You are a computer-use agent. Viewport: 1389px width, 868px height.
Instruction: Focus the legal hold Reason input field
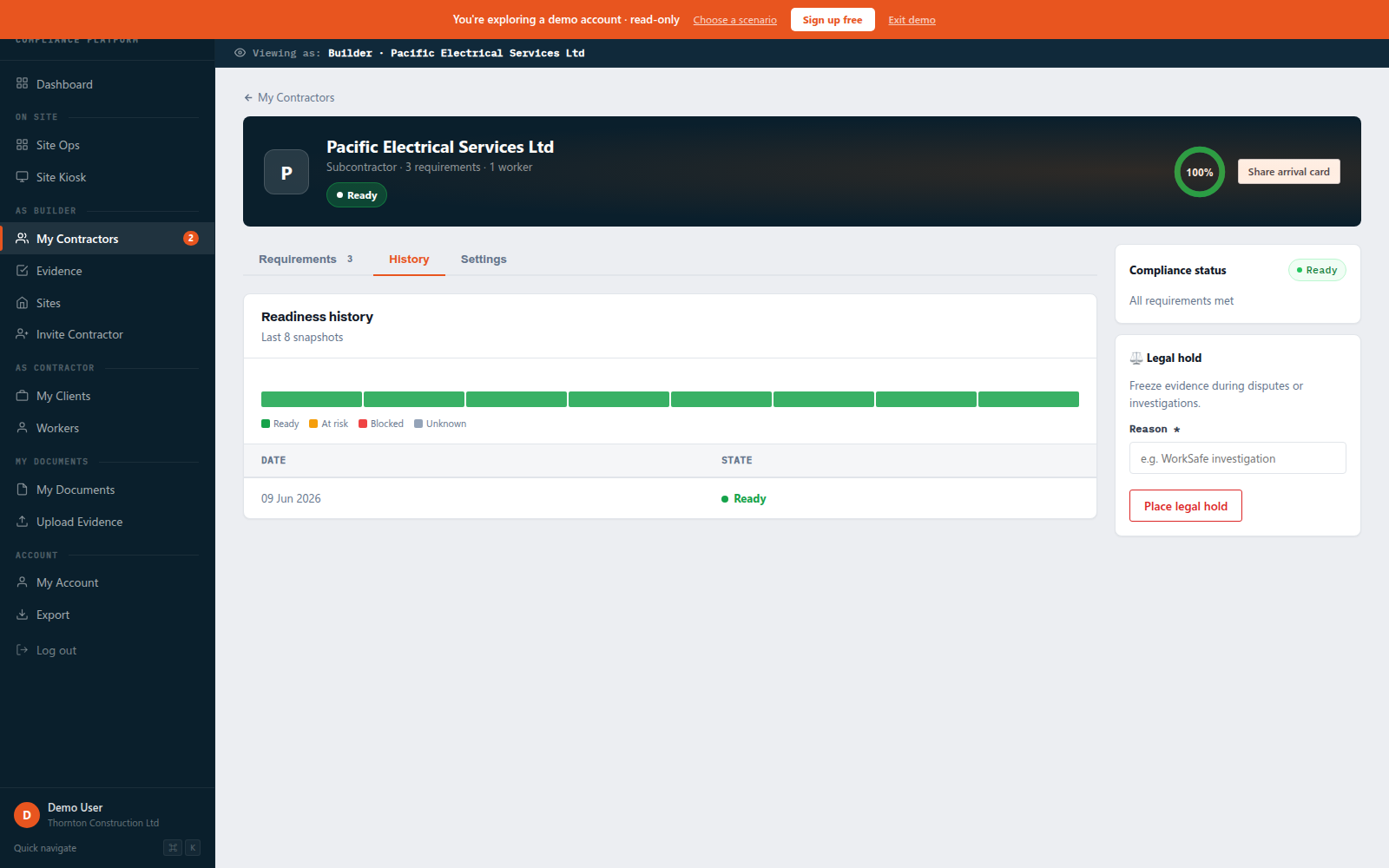pos(1238,458)
